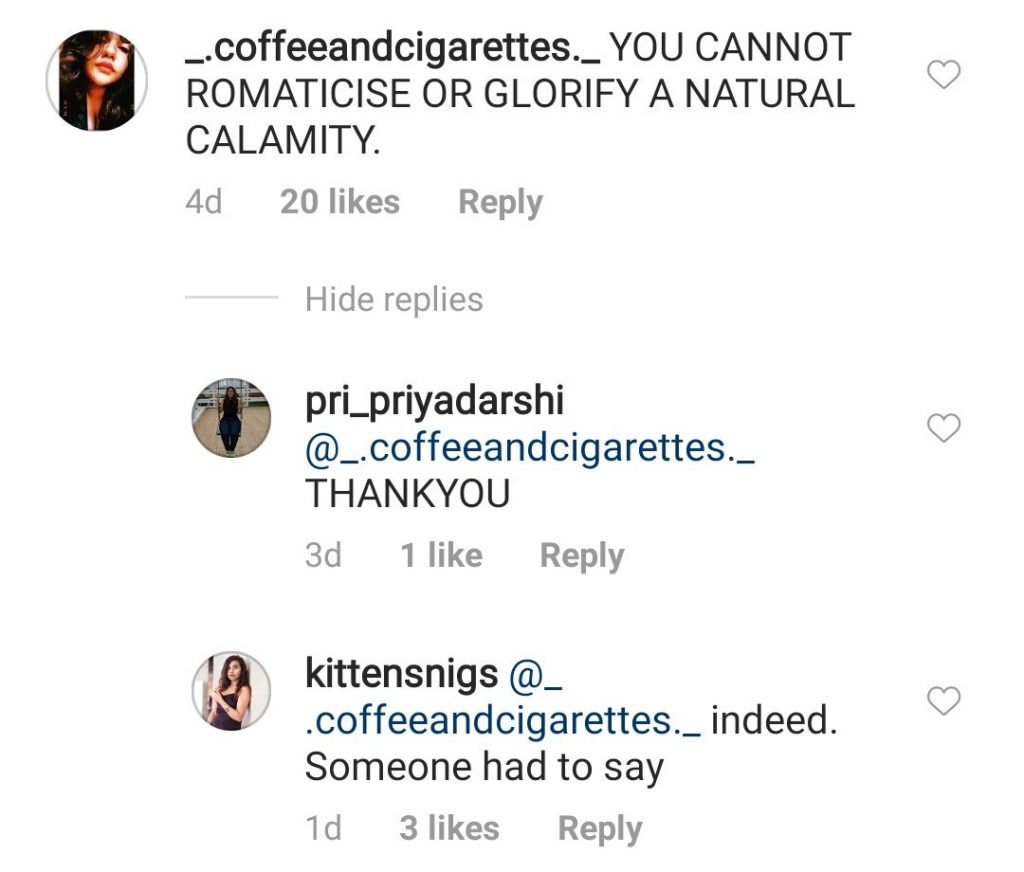Heart the kittensnigs reply
Viewport: 1024px width, 872px height.
coord(945,701)
